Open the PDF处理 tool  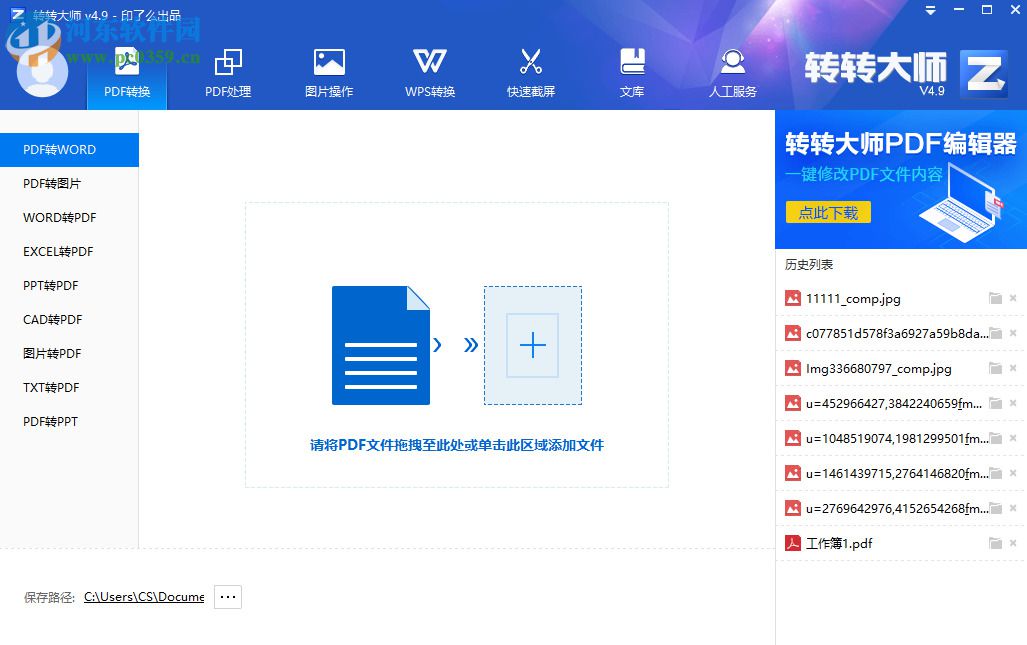point(227,70)
